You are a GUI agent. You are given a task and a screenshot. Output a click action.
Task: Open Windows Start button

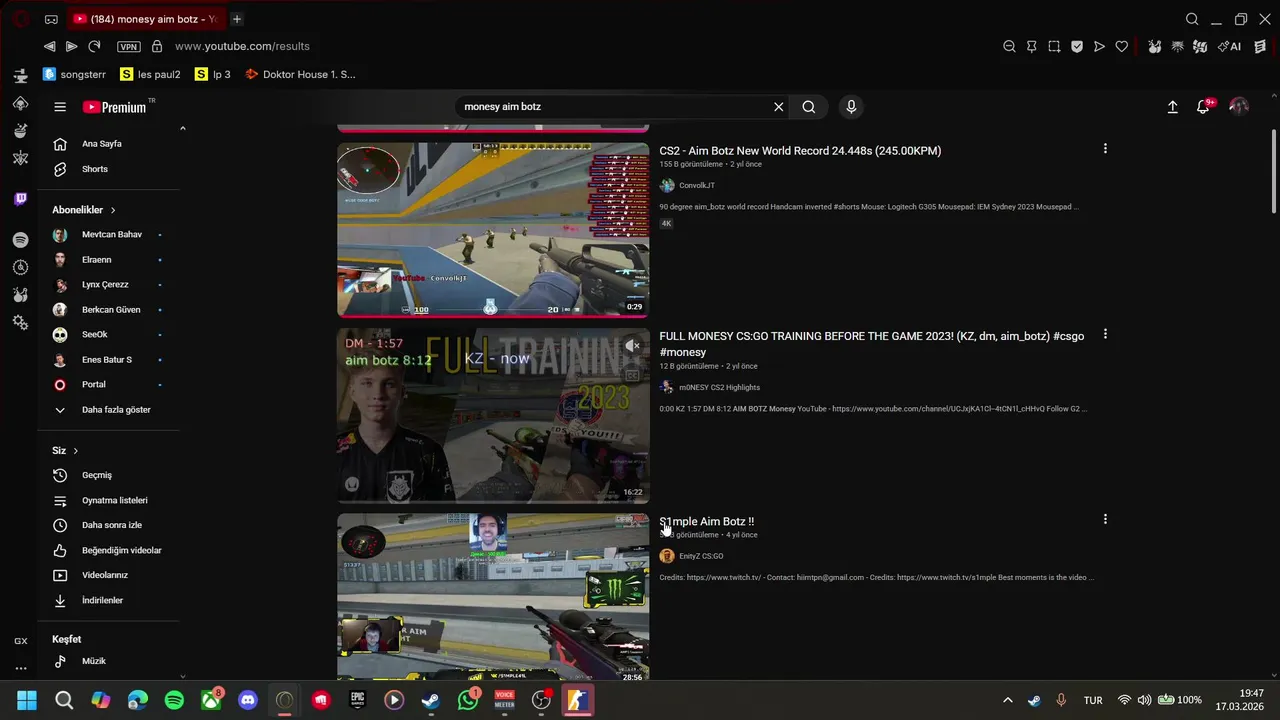click(27, 700)
